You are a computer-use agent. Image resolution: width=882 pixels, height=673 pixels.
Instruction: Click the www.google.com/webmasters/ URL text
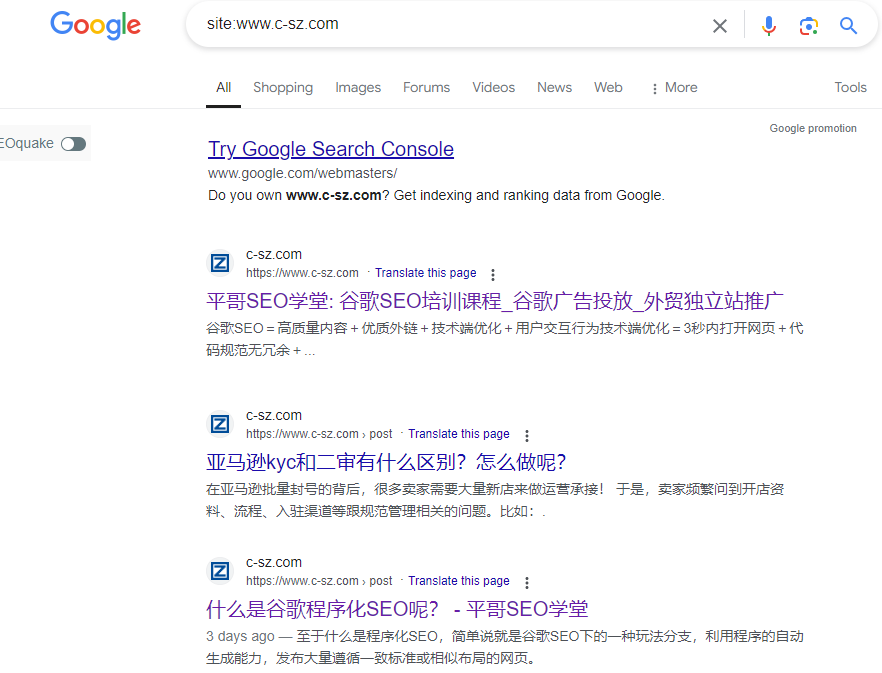[303, 173]
